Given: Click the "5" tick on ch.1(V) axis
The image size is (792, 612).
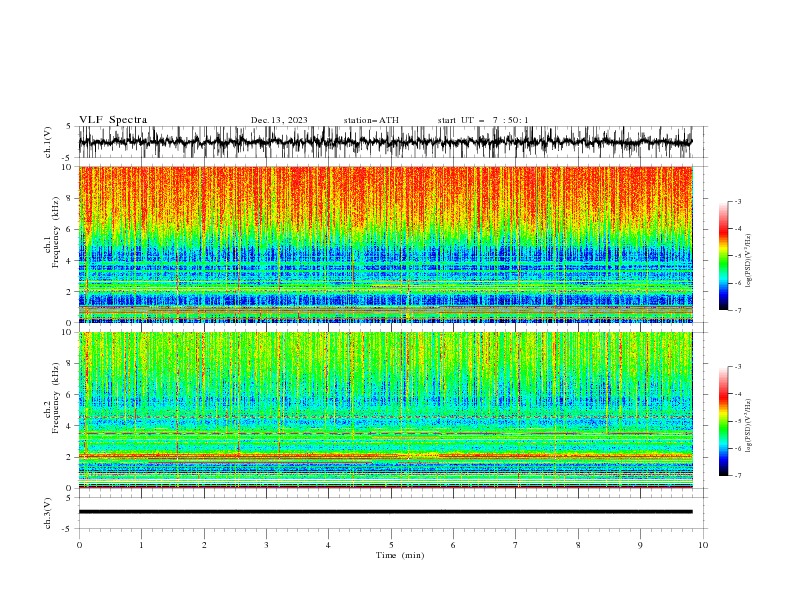Looking at the screenshot, I should pos(69,126).
